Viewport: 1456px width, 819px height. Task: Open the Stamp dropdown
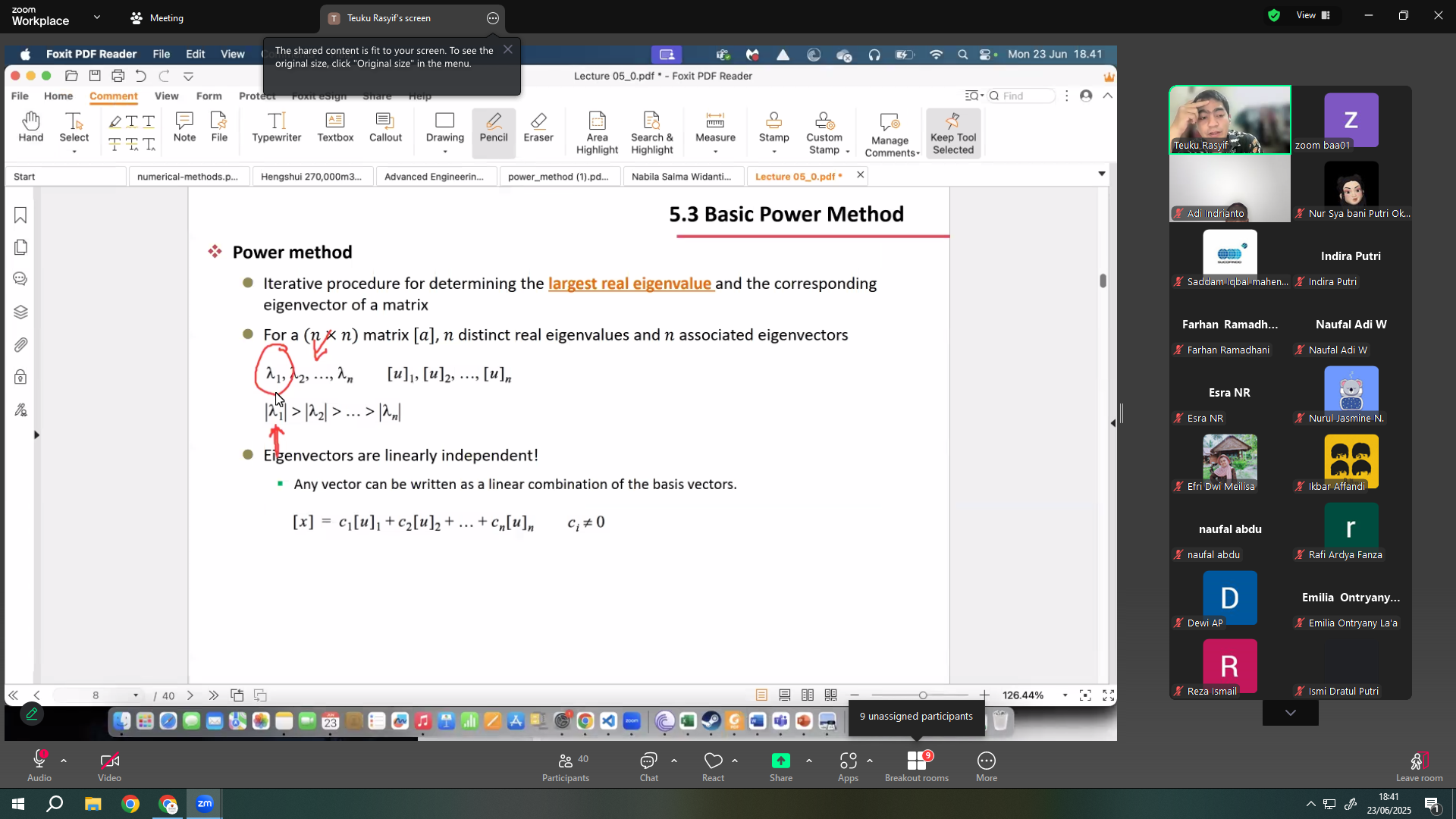773,152
